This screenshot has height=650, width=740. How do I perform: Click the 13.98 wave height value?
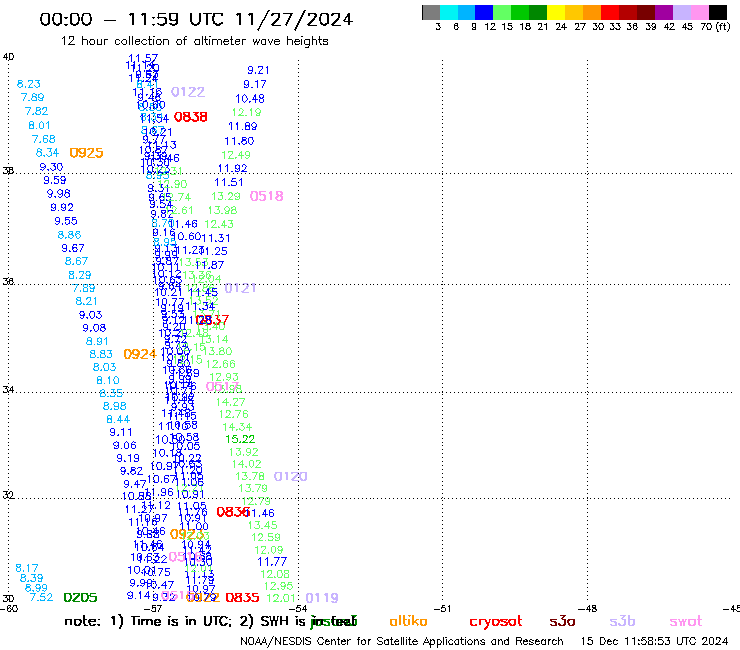222,211
